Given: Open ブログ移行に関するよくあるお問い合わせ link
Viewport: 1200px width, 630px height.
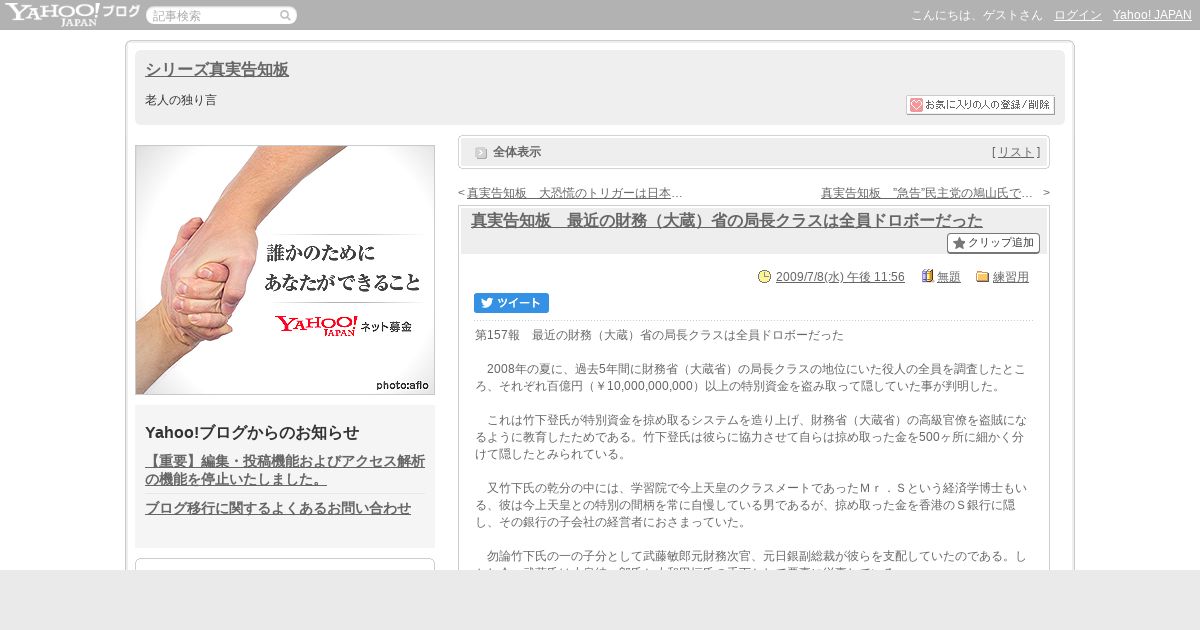Looking at the screenshot, I should click(278, 508).
